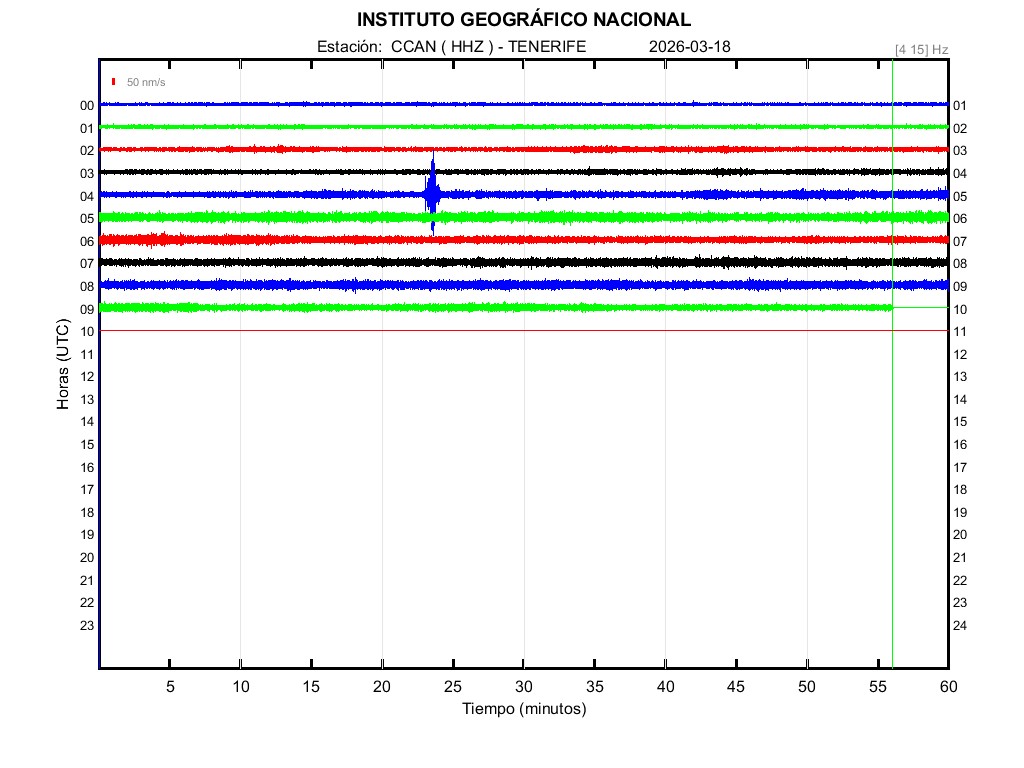Screen dimensions: 1024x768
Task: Select the seismic event spike on the 04 trace
Action: tap(432, 193)
